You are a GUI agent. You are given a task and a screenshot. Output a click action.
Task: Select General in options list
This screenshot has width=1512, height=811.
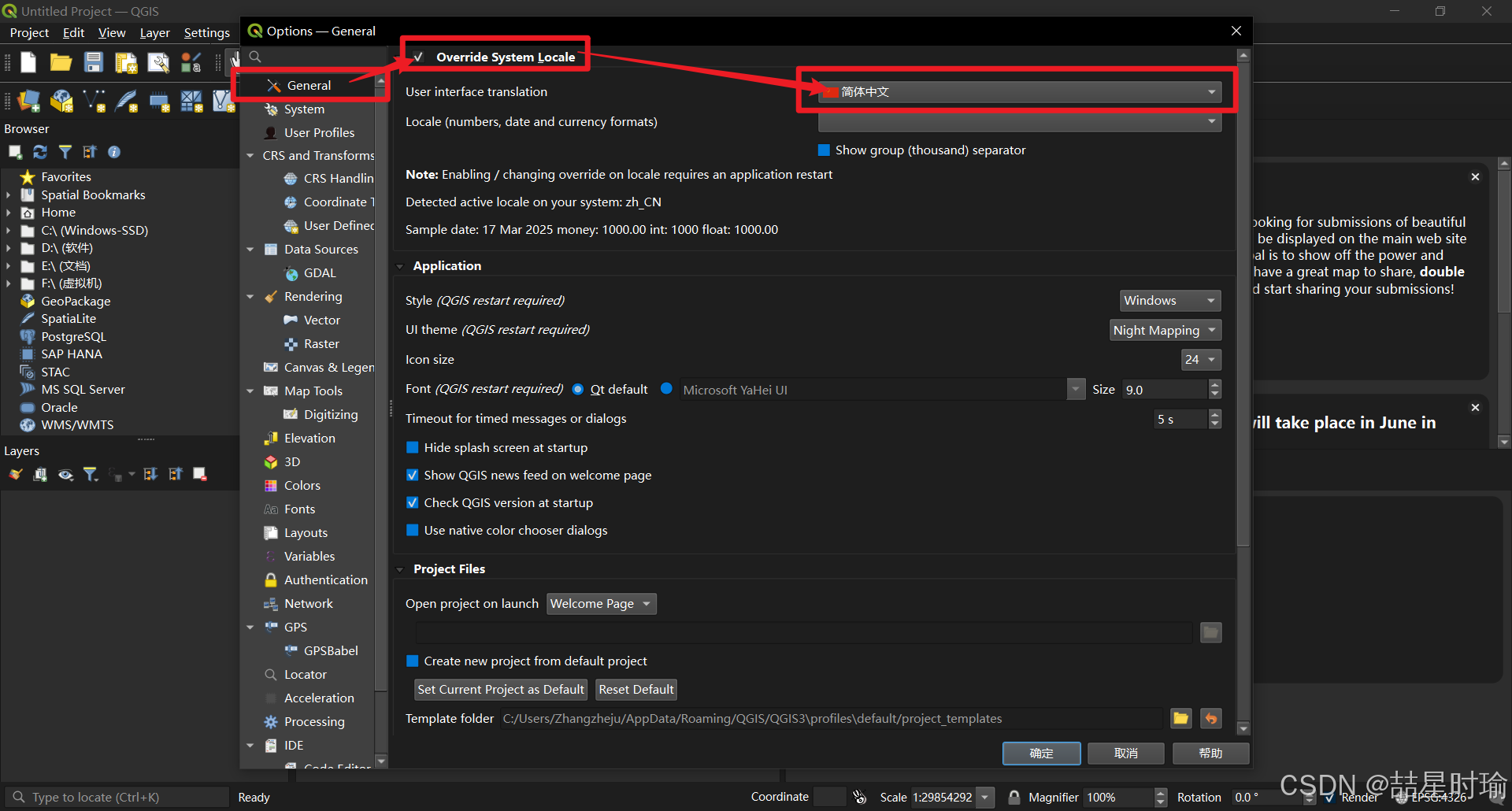coord(309,85)
